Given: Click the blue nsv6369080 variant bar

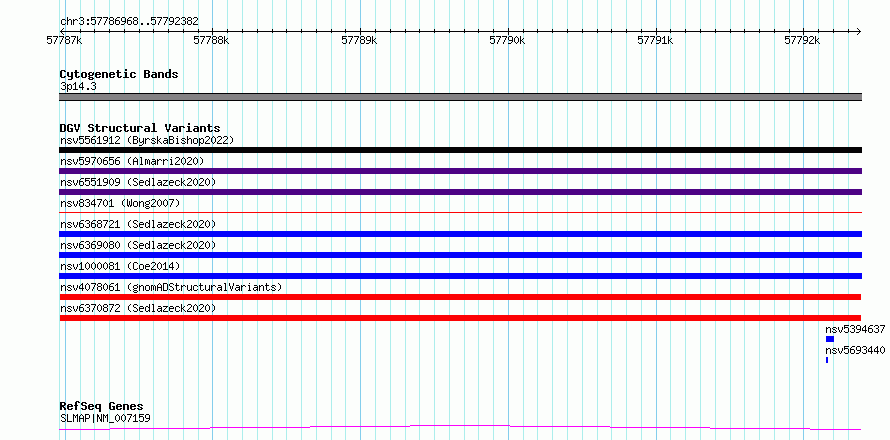Looking at the screenshot, I should click(x=460, y=255).
